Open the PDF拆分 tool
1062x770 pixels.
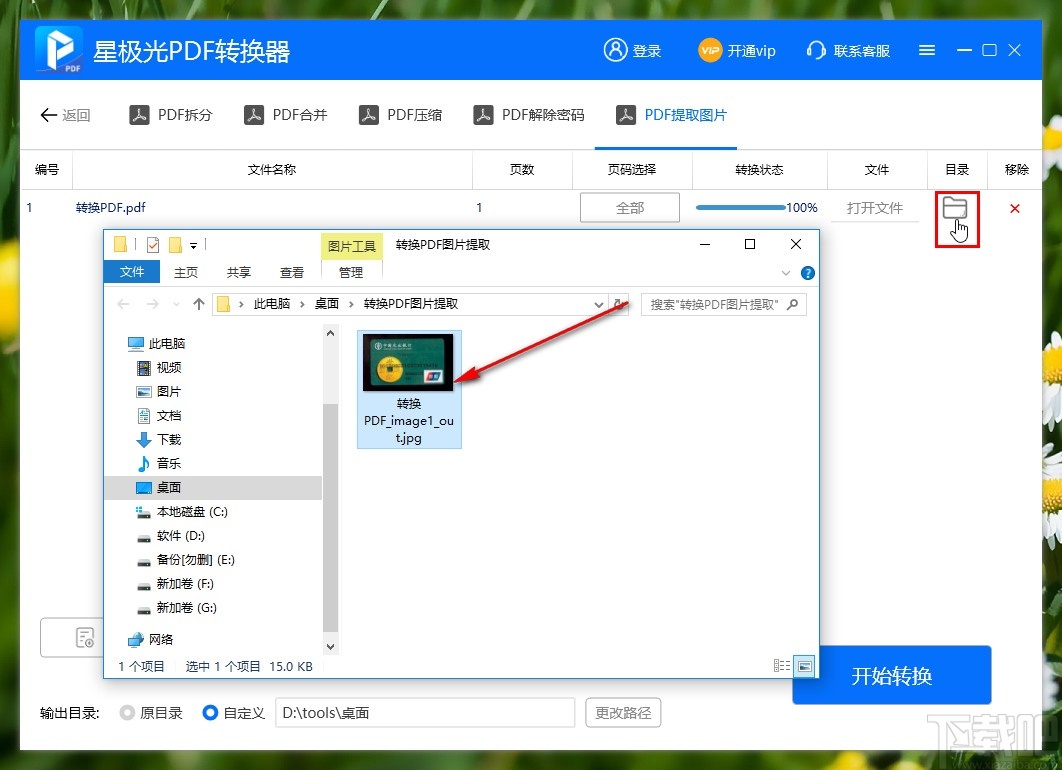pos(171,114)
